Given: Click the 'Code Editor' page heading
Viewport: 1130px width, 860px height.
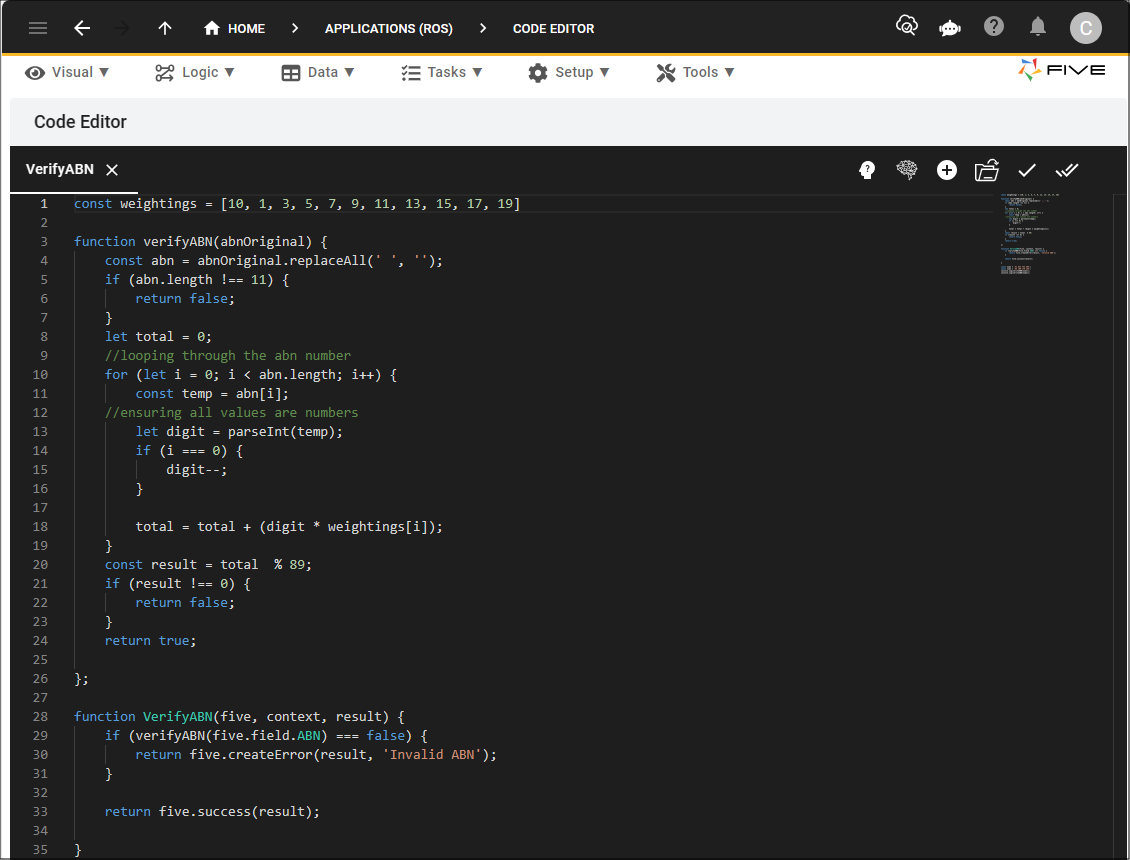Looking at the screenshot, I should (80, 122).
